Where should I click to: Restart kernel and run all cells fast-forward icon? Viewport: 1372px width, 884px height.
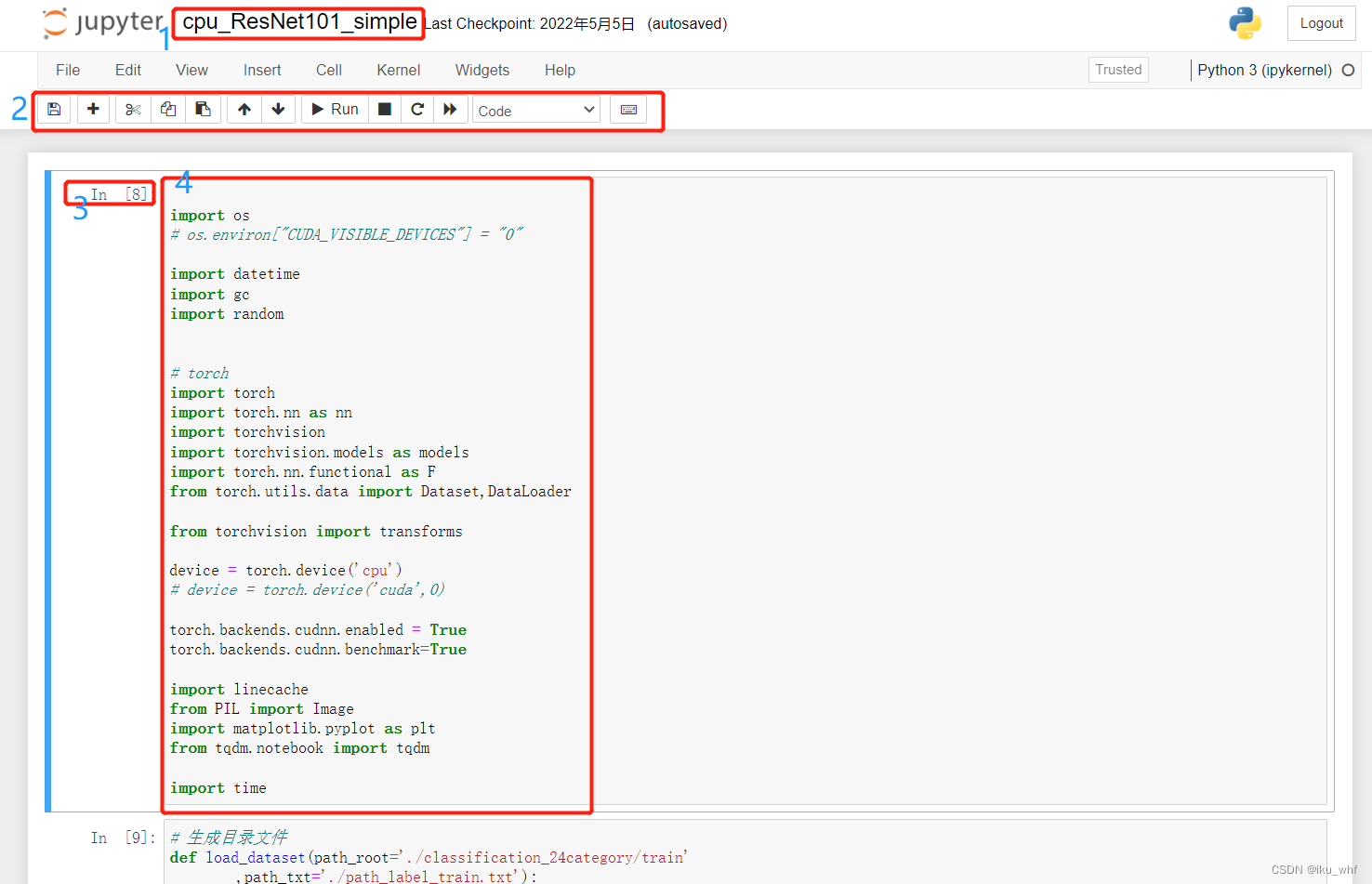point(450,110)
